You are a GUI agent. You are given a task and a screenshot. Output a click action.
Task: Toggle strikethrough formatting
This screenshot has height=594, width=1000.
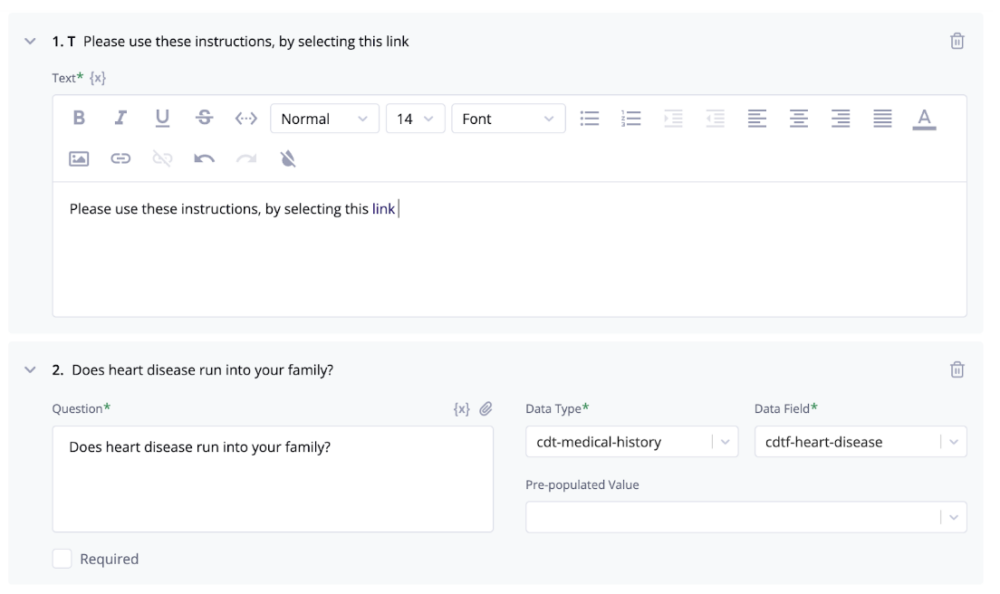[206, 118]
